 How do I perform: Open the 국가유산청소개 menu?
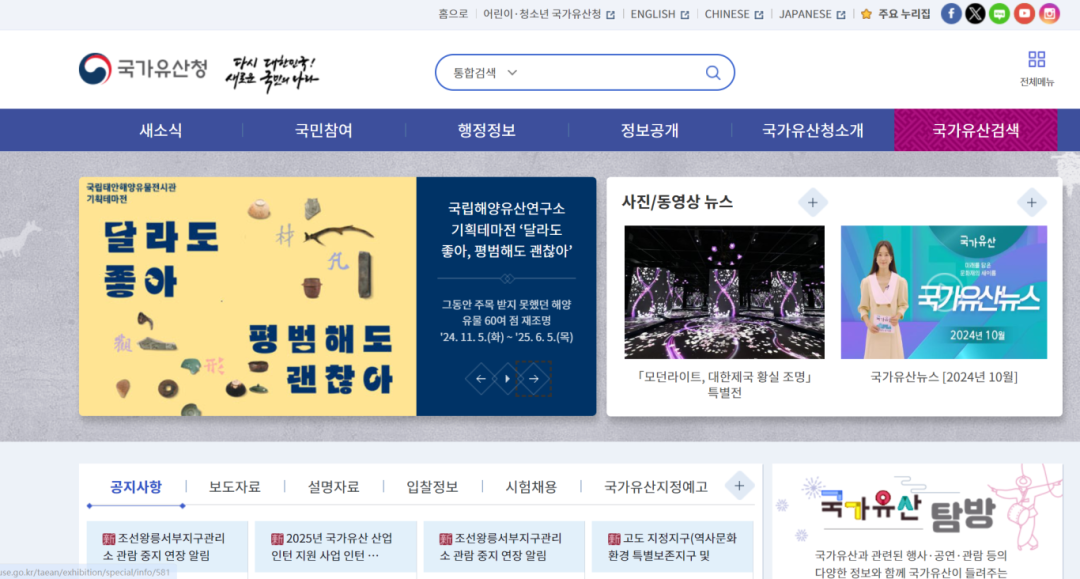coord(813,130)
